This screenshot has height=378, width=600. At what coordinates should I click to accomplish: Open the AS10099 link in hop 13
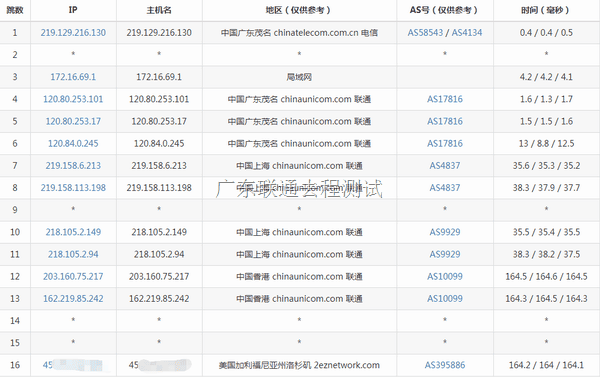[445, 299]
